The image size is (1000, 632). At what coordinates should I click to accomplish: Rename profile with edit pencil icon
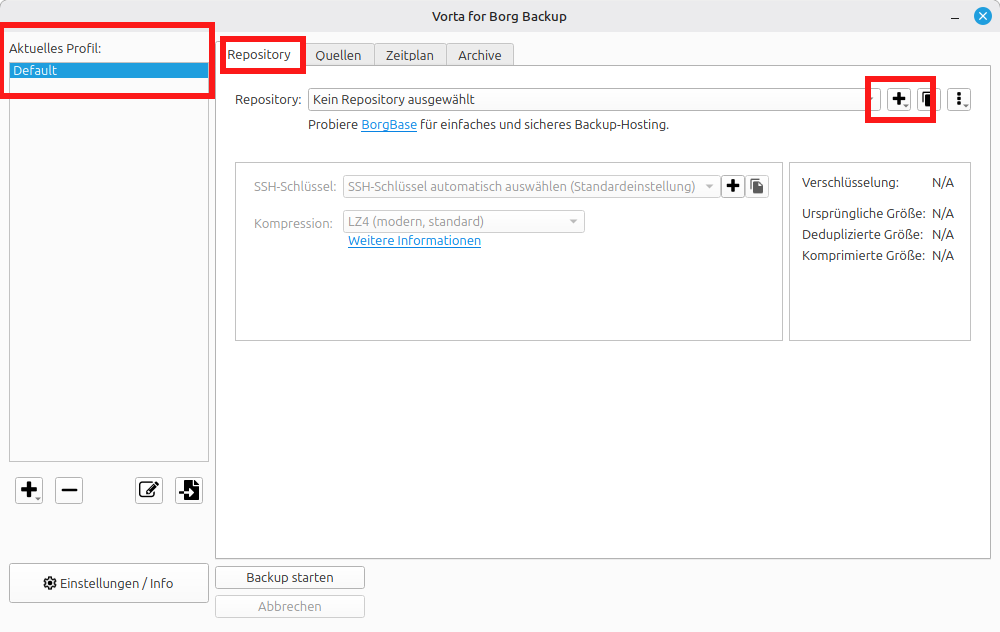point(149,490)
